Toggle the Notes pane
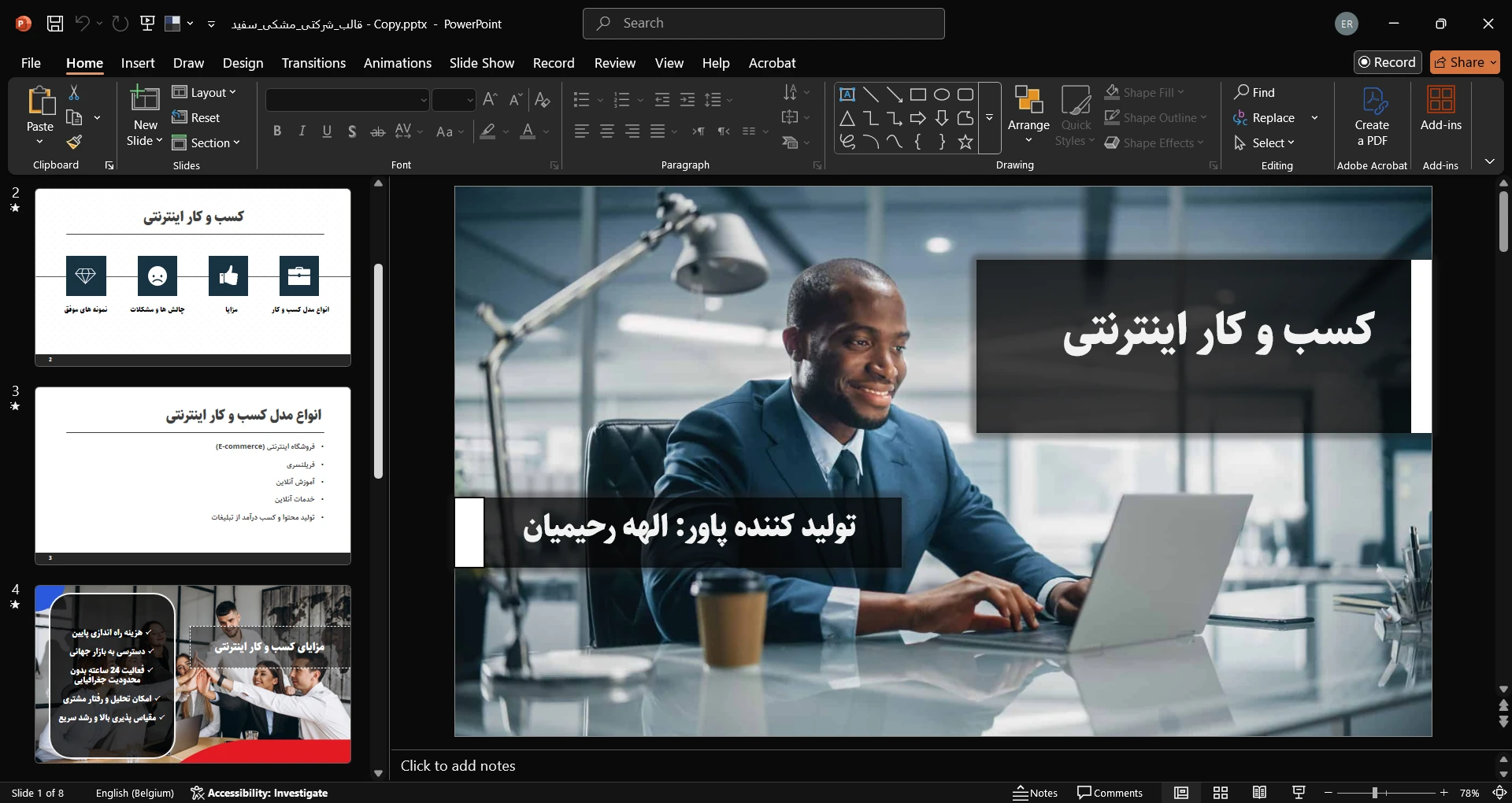The height and width of the screenshot is (803, 1512). coord(1035,793)
